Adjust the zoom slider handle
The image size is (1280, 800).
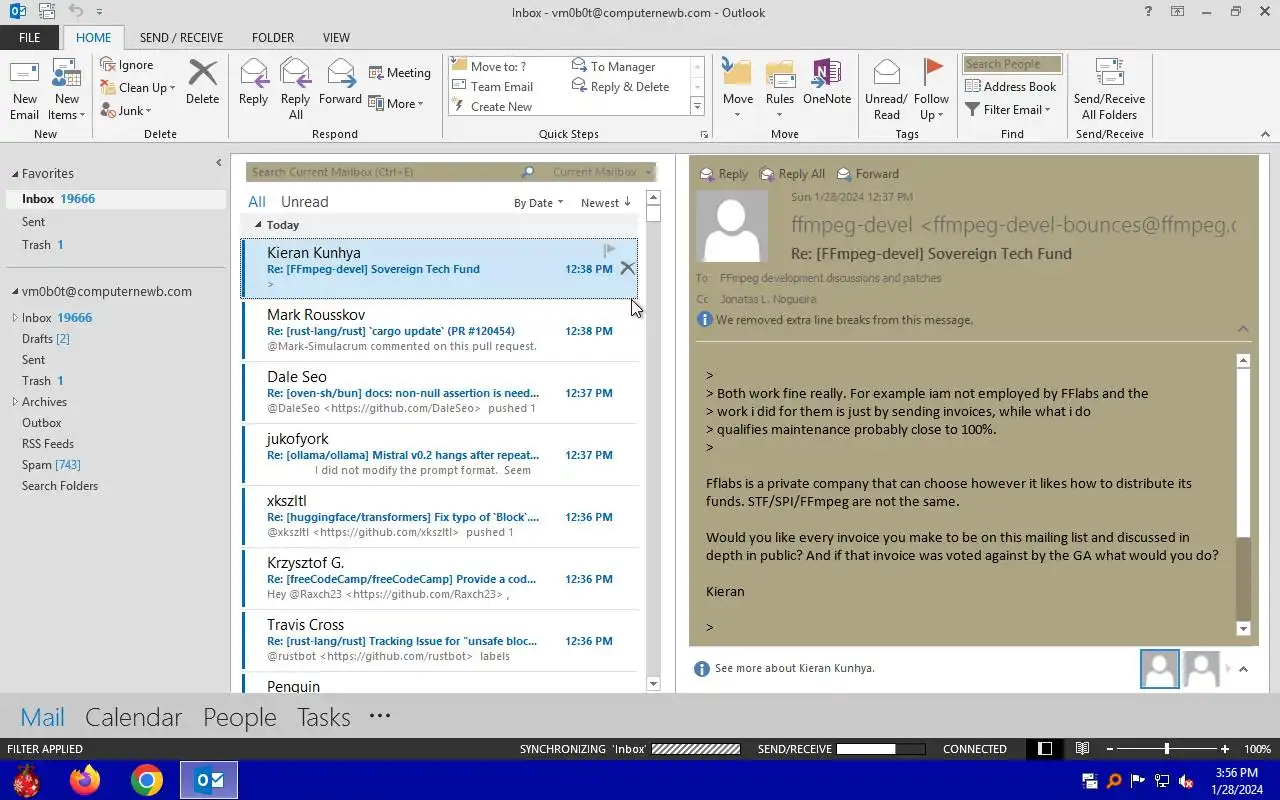click(x=1166, y=749)
